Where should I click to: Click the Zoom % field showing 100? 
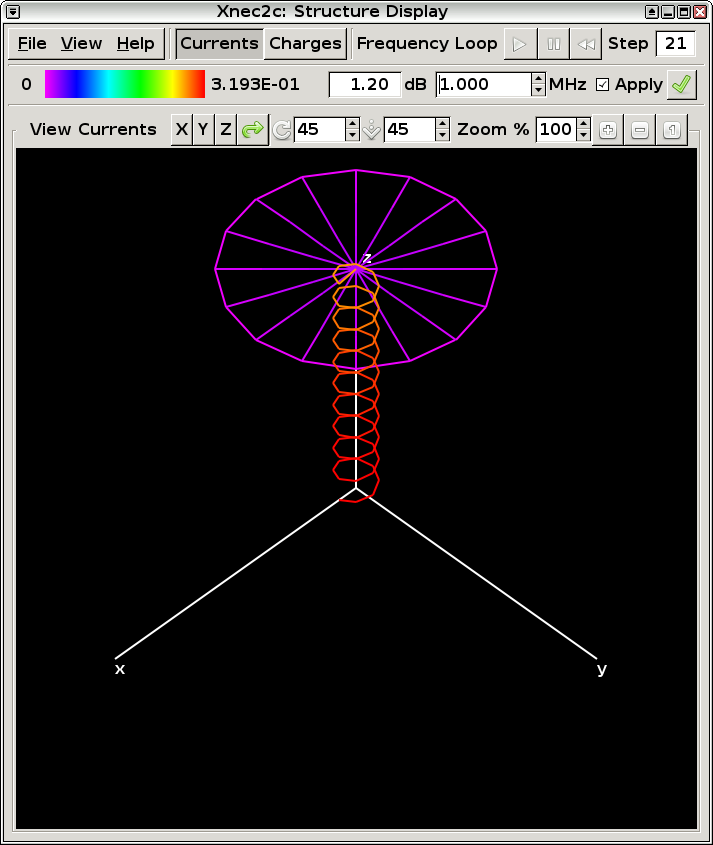point(556,130)
